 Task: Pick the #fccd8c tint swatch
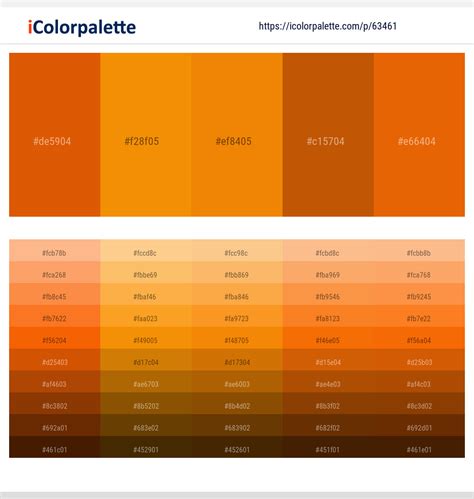(146, 251)
